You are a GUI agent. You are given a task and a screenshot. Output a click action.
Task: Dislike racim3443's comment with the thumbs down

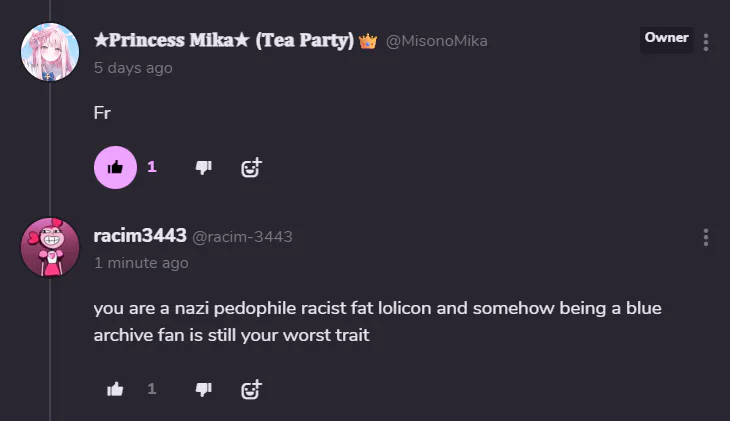[203, 388]
